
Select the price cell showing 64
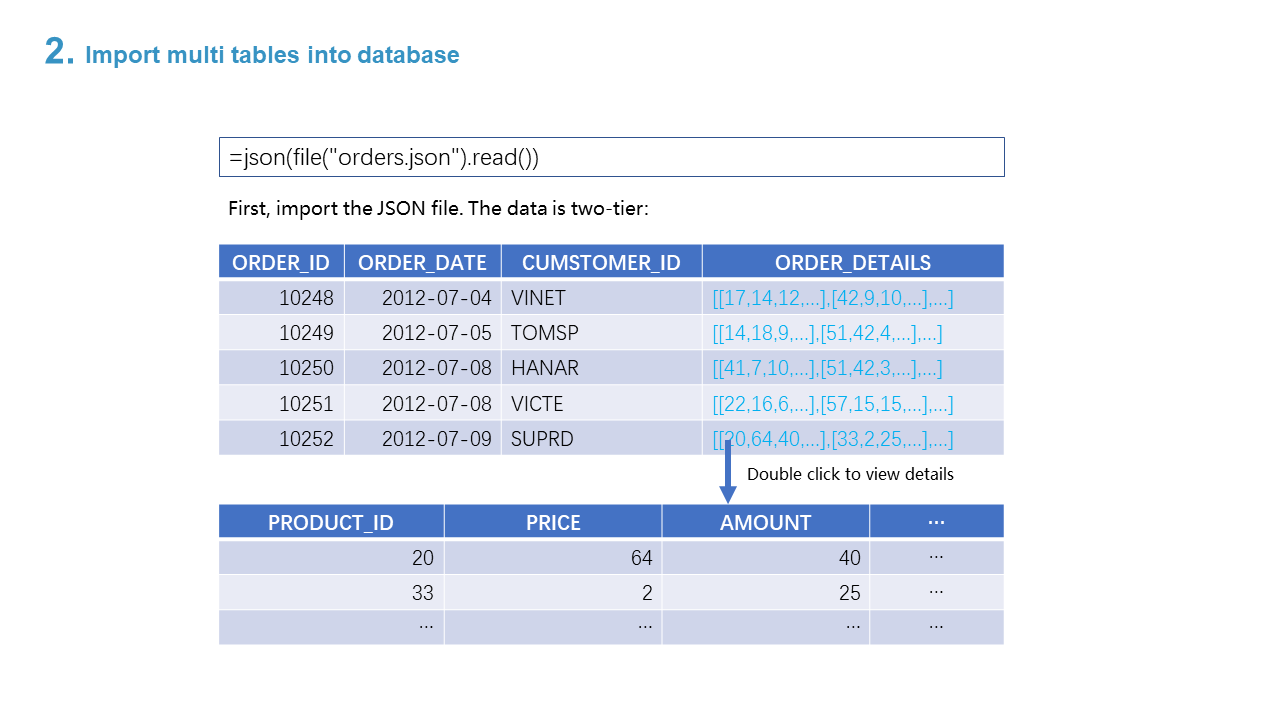640,558
